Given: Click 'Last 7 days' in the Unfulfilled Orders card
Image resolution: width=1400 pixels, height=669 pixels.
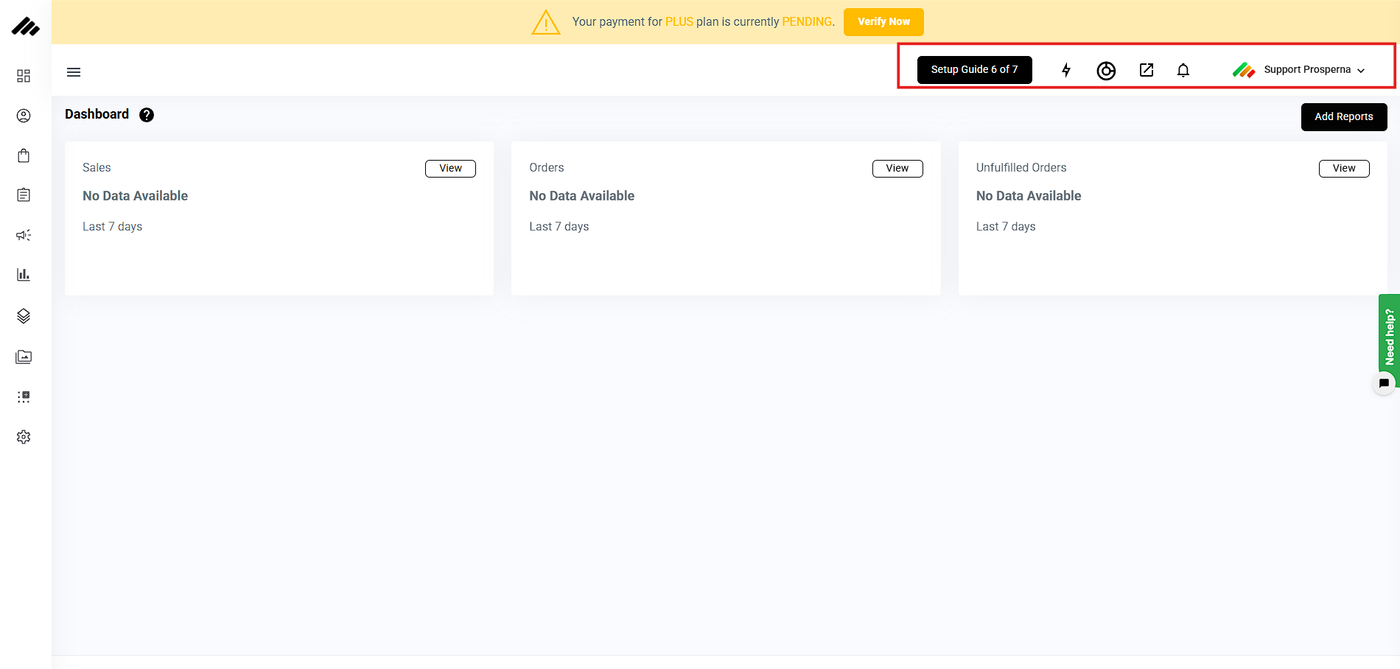Looking at the screenshot, I should click(x=1006, y=227).
